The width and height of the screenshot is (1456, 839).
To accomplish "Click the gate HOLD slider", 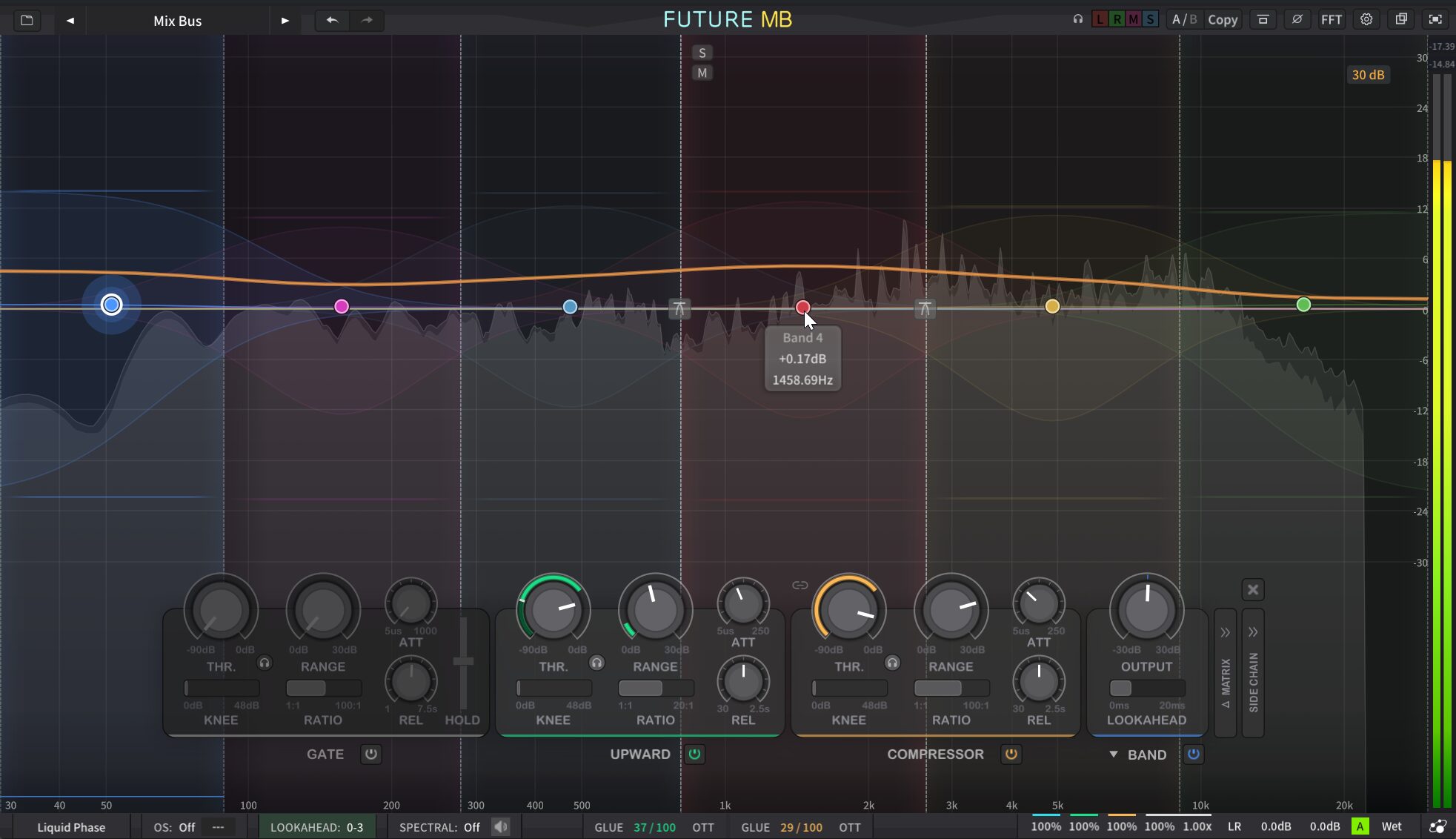I will tap(463, 661).
